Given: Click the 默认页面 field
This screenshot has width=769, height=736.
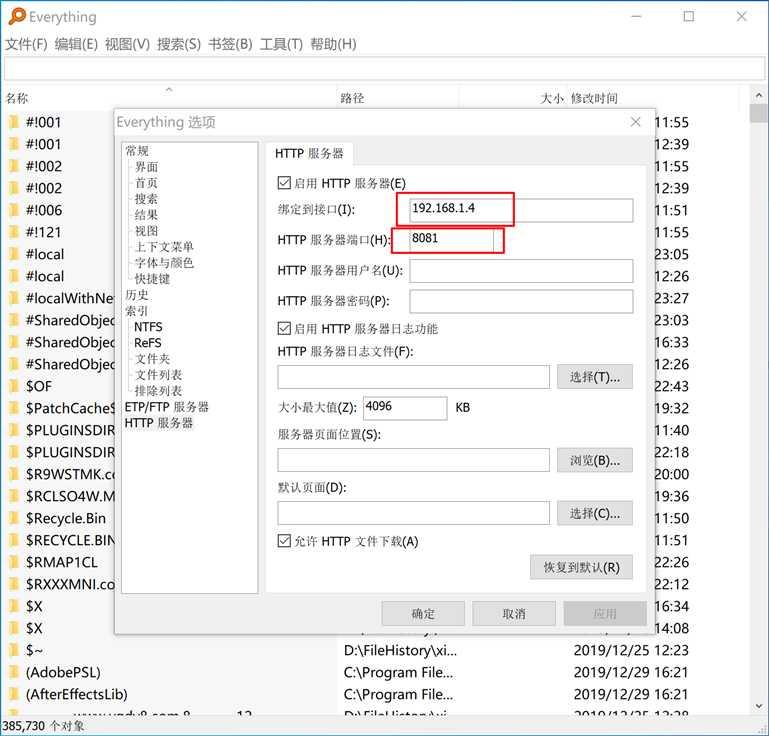Looking at the screenshot, I should tap(413, 513).
